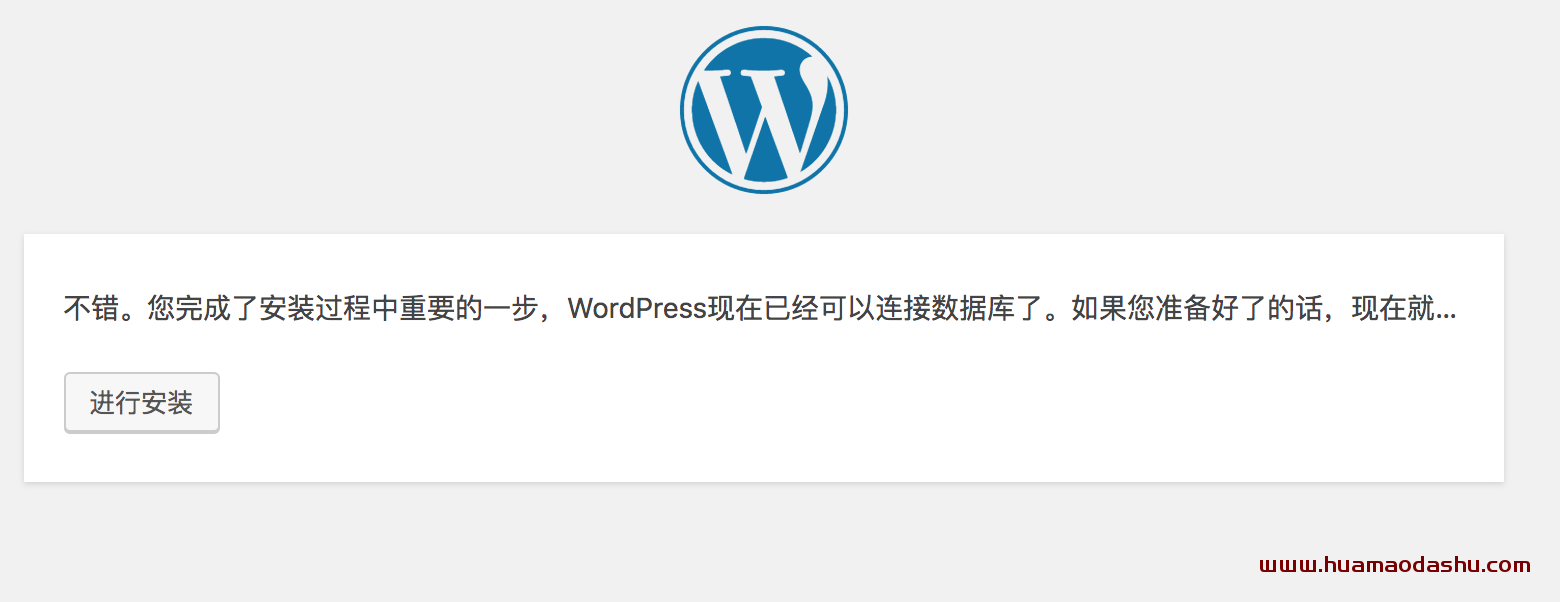The height and width of the screenshot is (602, 1560).
Task: Click the WordPress logo at top
Action: click(764, 110)
